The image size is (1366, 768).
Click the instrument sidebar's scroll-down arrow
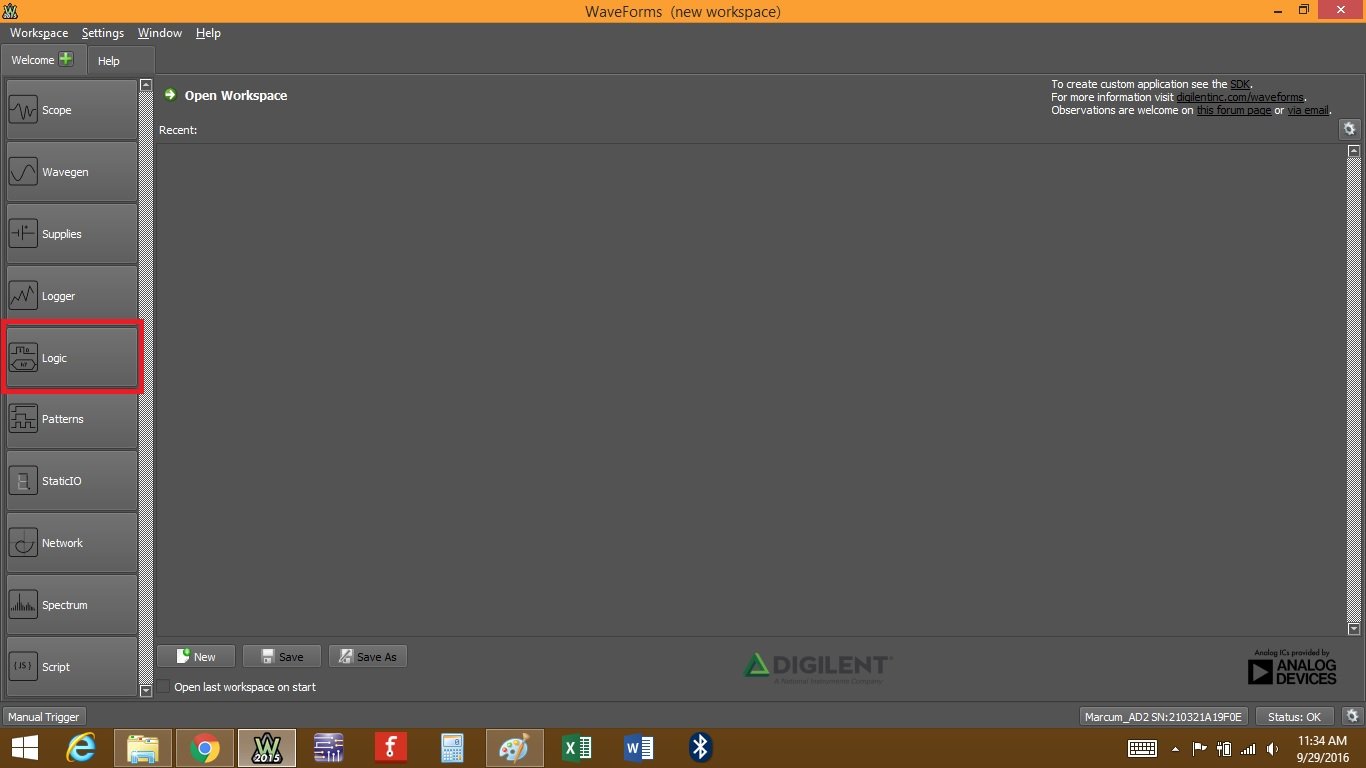(146, 690)
